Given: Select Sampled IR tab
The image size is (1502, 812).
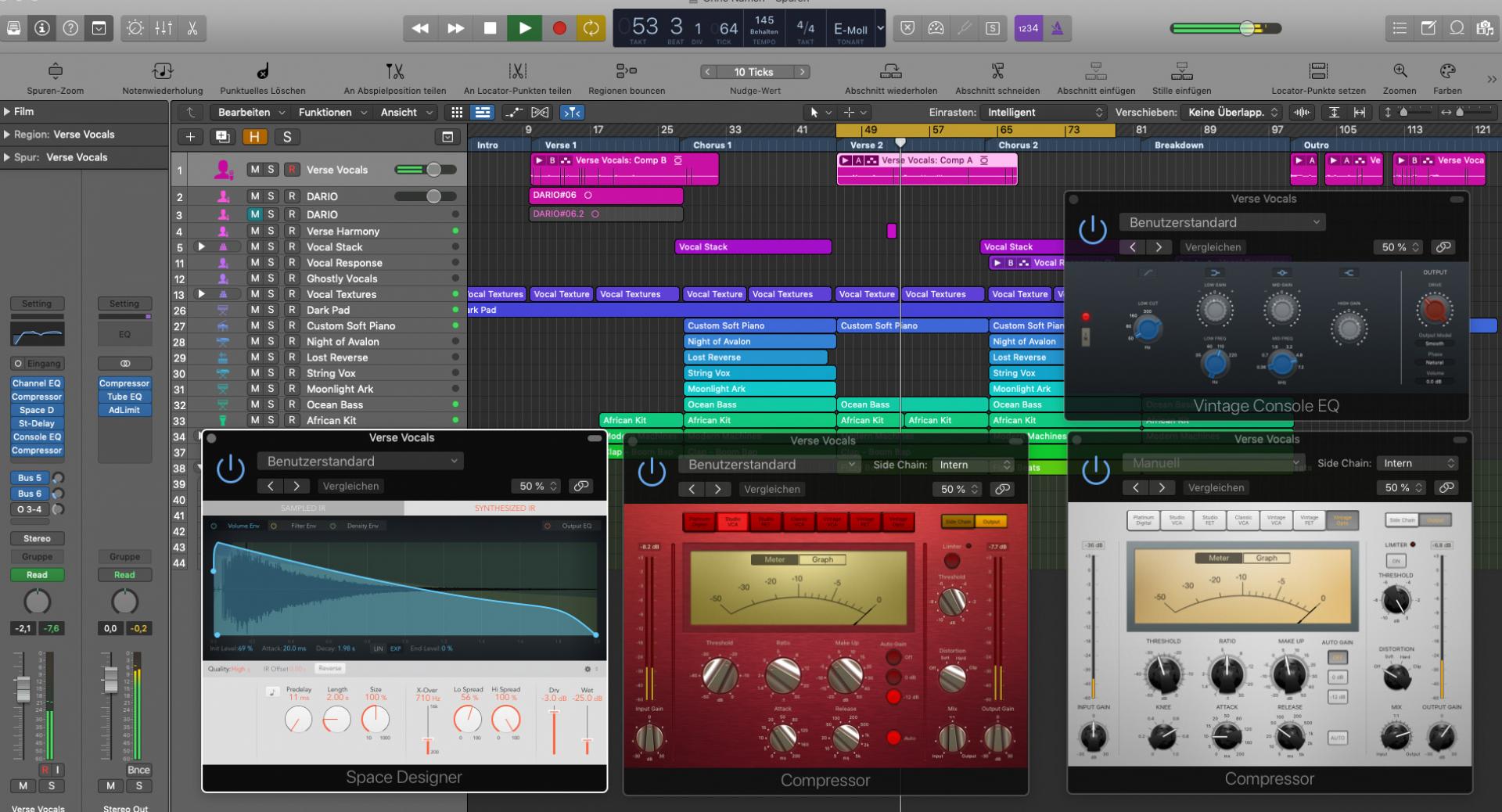Looking at the screenshot, I should 304,508.
